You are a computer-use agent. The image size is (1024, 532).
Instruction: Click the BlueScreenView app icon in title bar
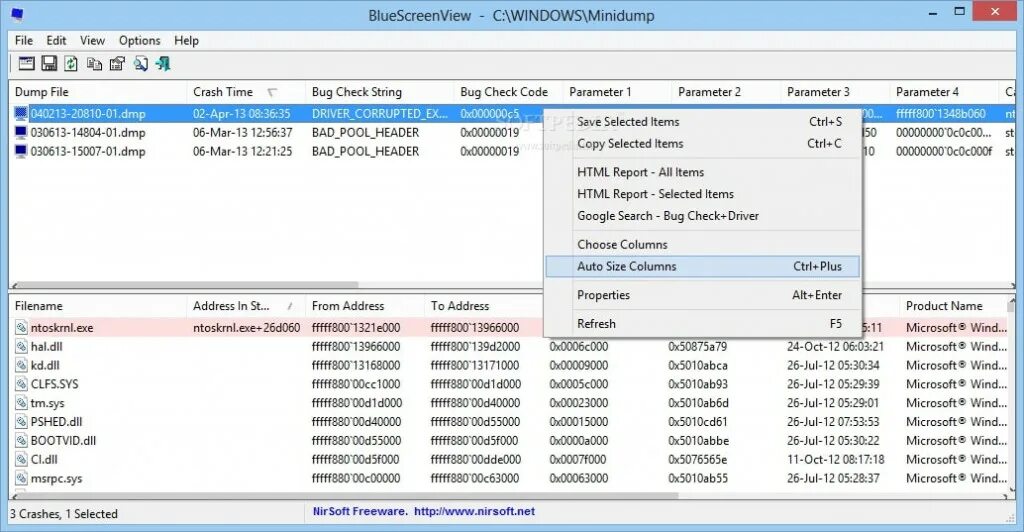[17, 14]
